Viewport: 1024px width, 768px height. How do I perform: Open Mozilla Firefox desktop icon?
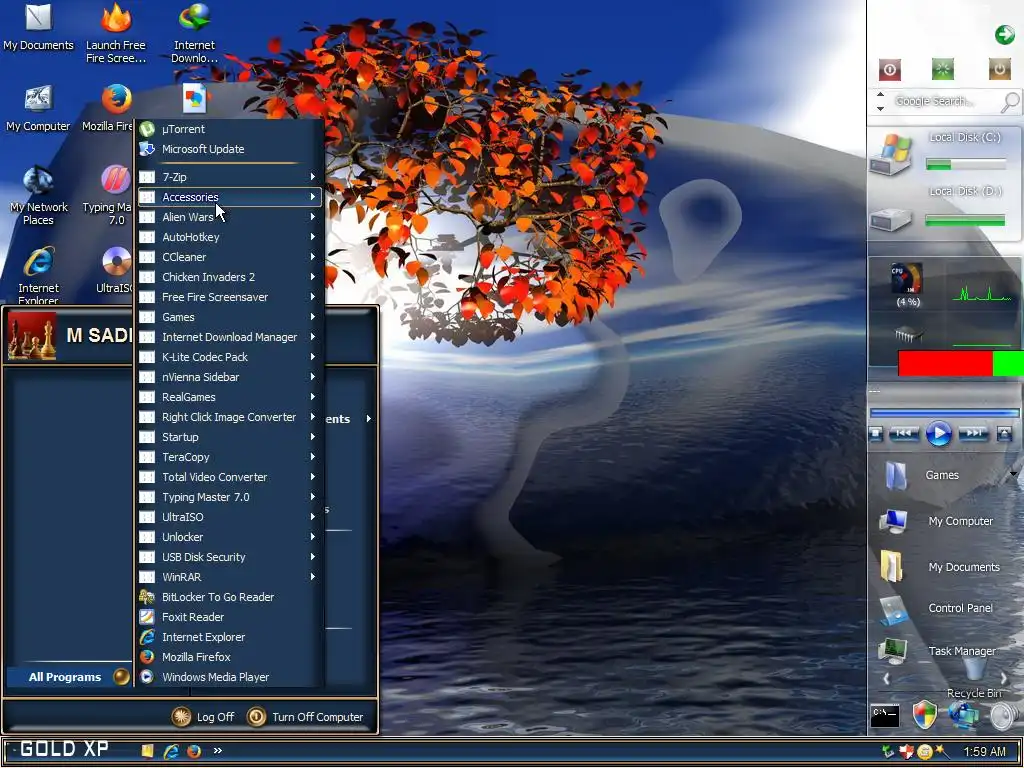[108, 108]
